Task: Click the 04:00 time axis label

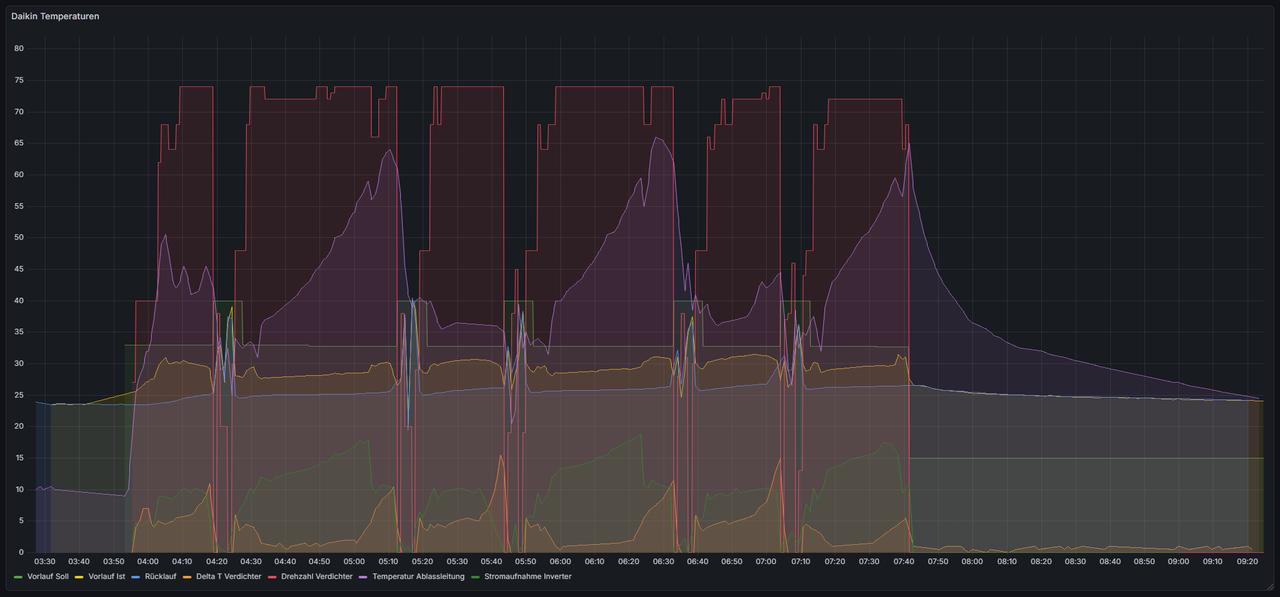Action: (x=148, y=561)
